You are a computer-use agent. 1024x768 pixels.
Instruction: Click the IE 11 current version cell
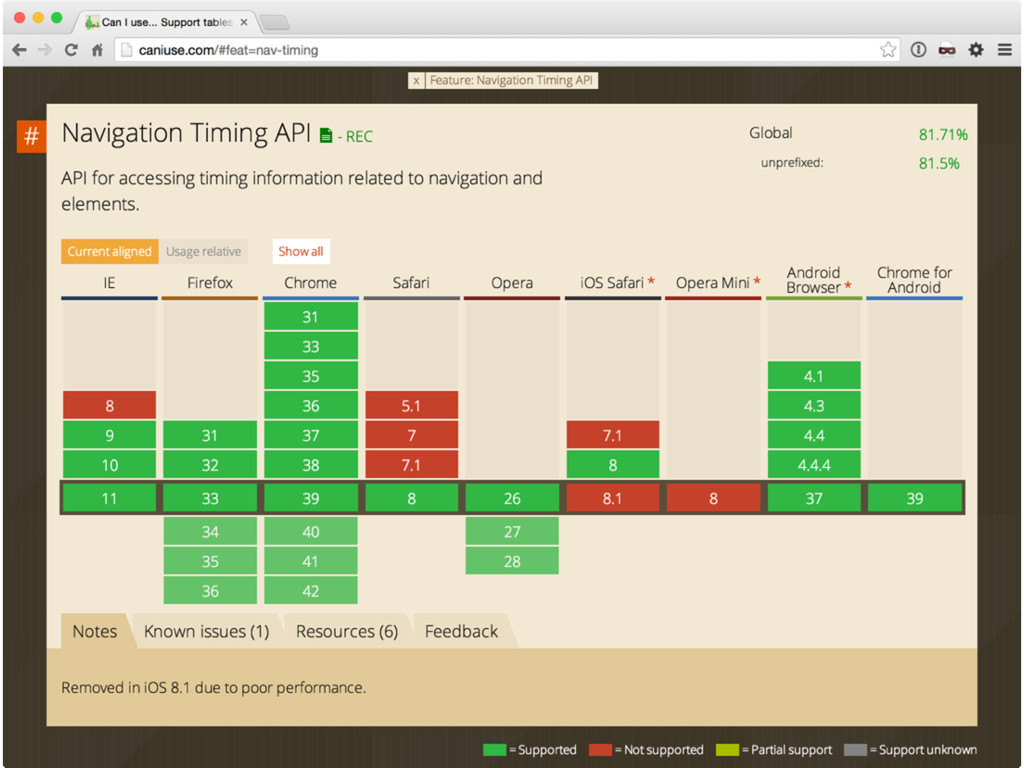point(109,498)
